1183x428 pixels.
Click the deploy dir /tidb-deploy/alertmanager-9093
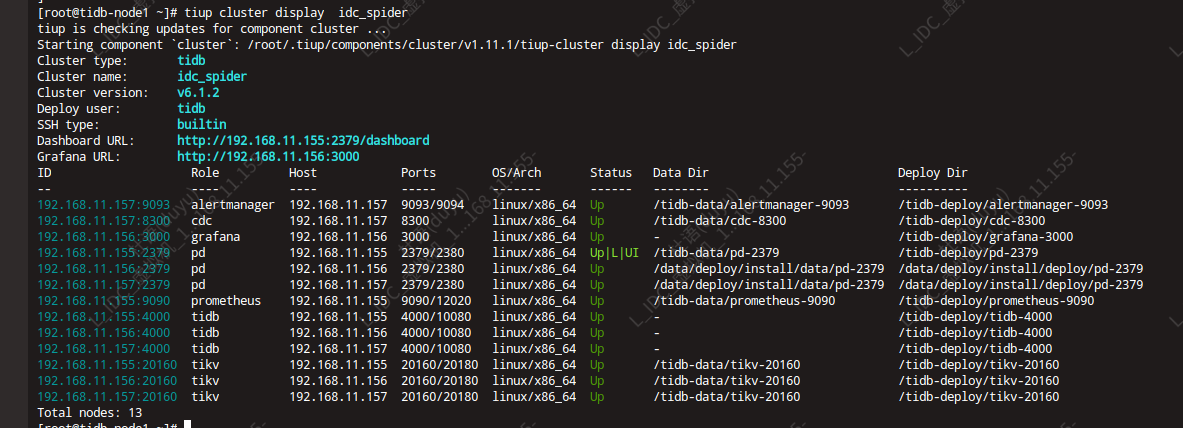1003,205
